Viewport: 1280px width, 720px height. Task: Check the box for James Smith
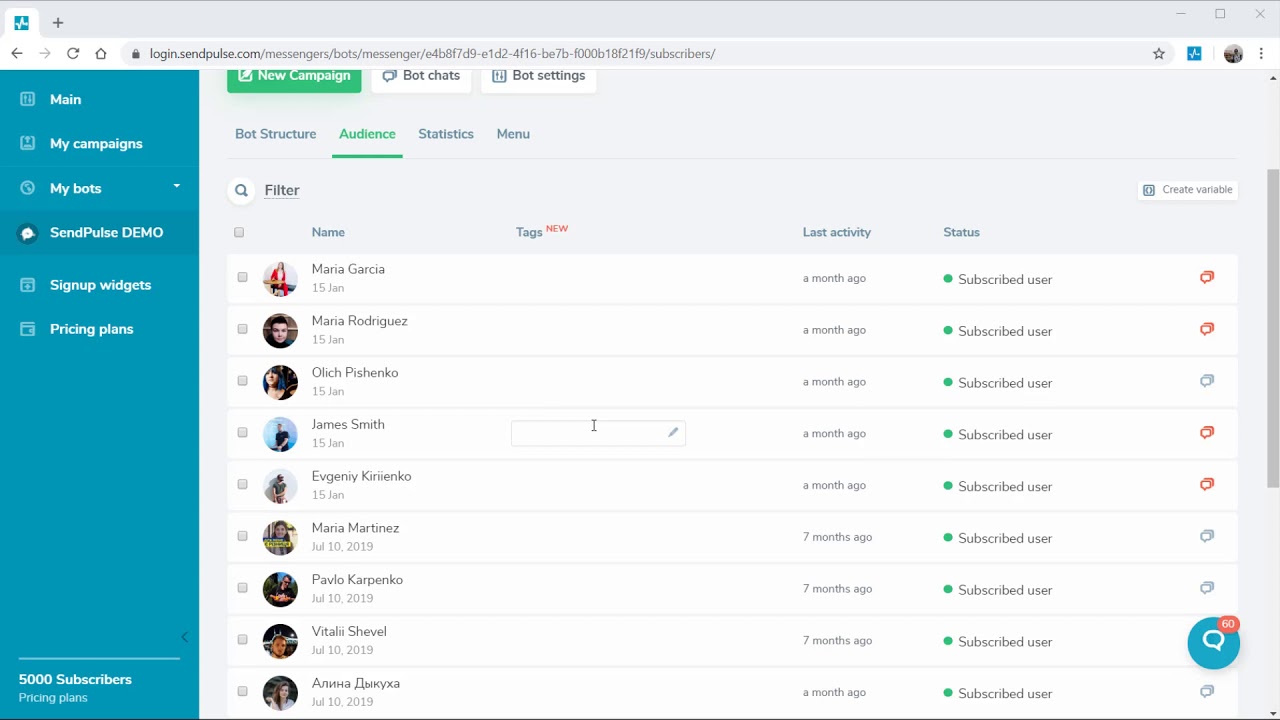pos(242,433)
